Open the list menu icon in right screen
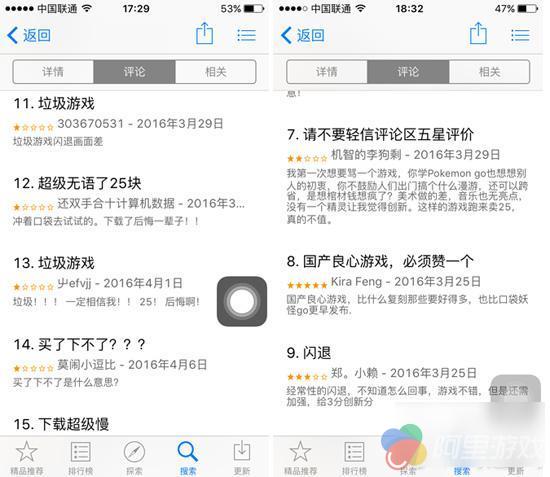Viewport: 550px width, 477px height. click(520, 35)
